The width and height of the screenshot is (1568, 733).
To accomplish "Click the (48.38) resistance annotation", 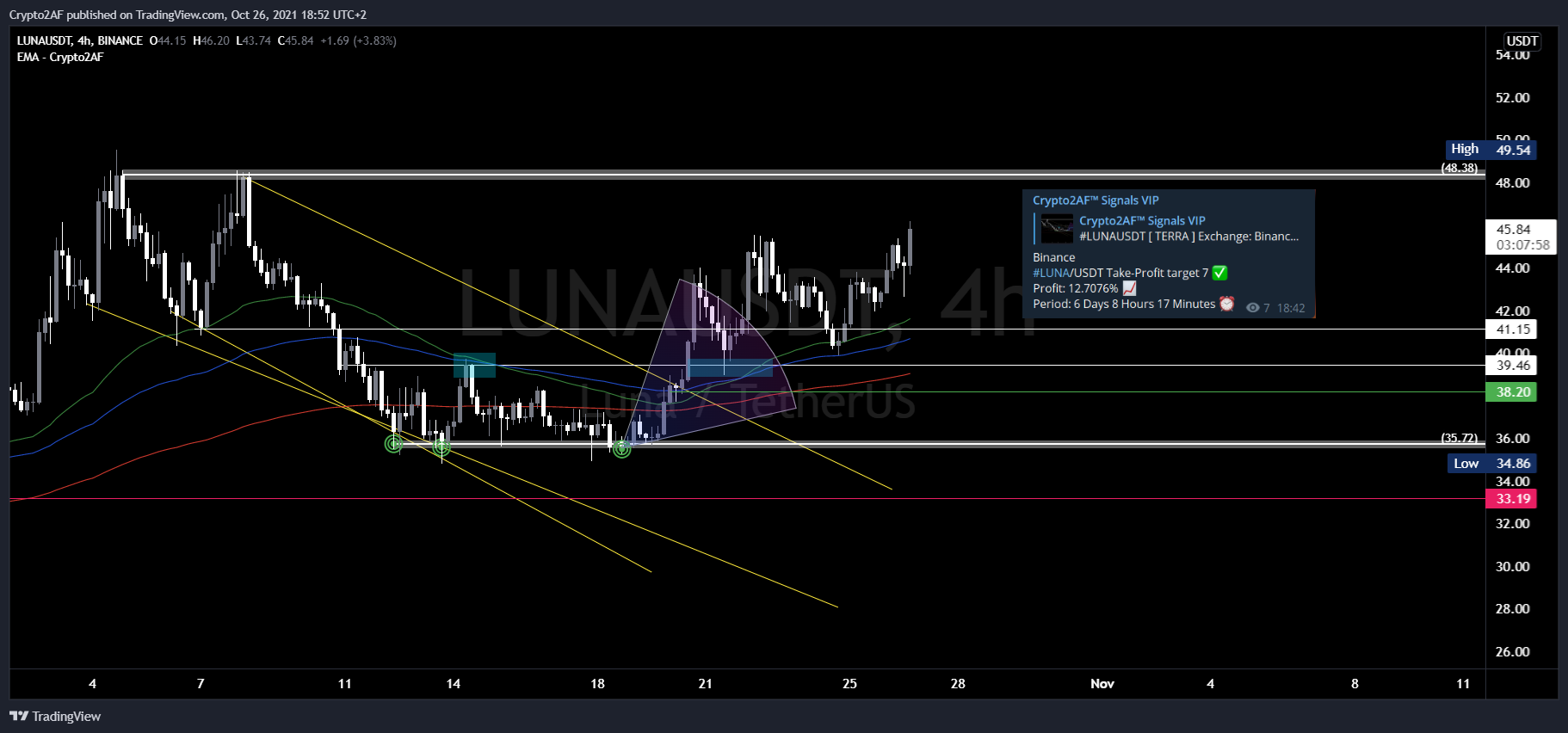I will click(x=1460, y=168).
